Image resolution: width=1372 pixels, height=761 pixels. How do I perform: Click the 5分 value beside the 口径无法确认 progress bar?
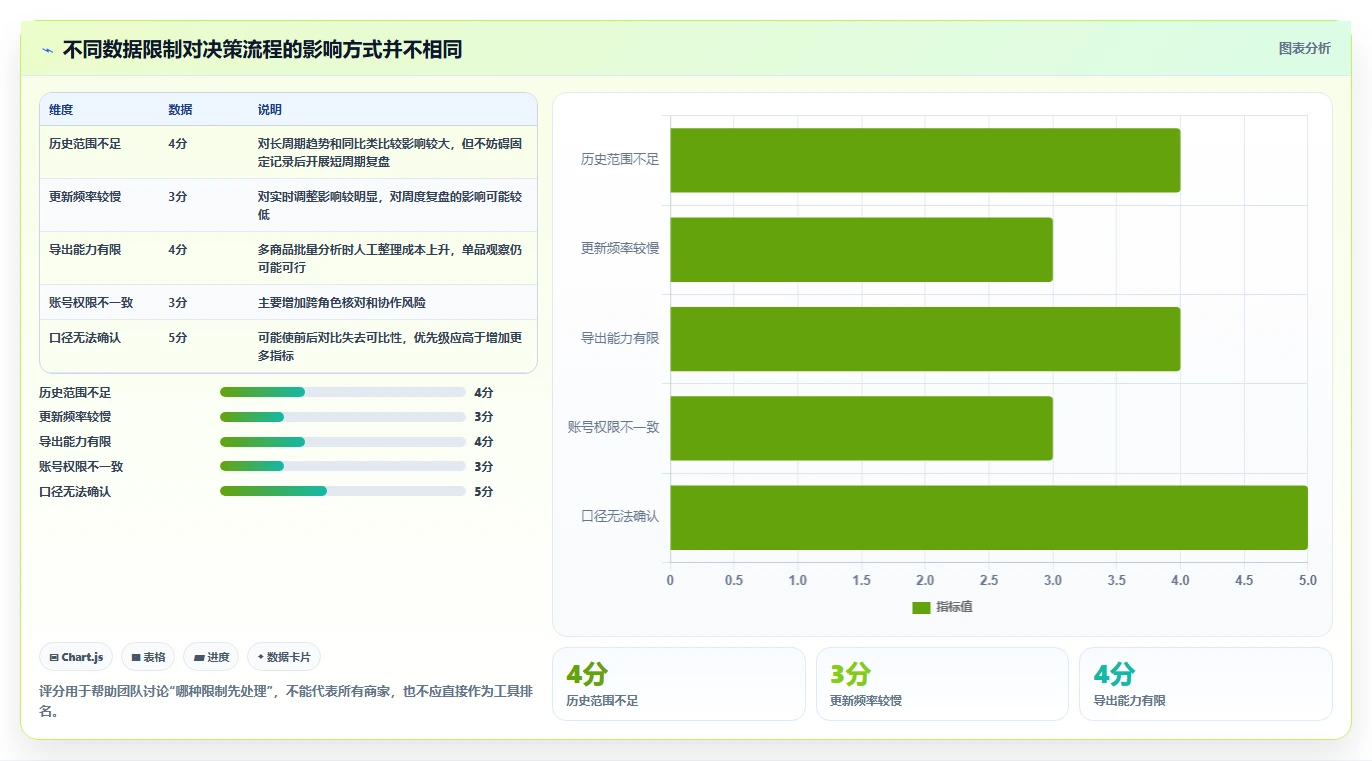coord(484,492)
